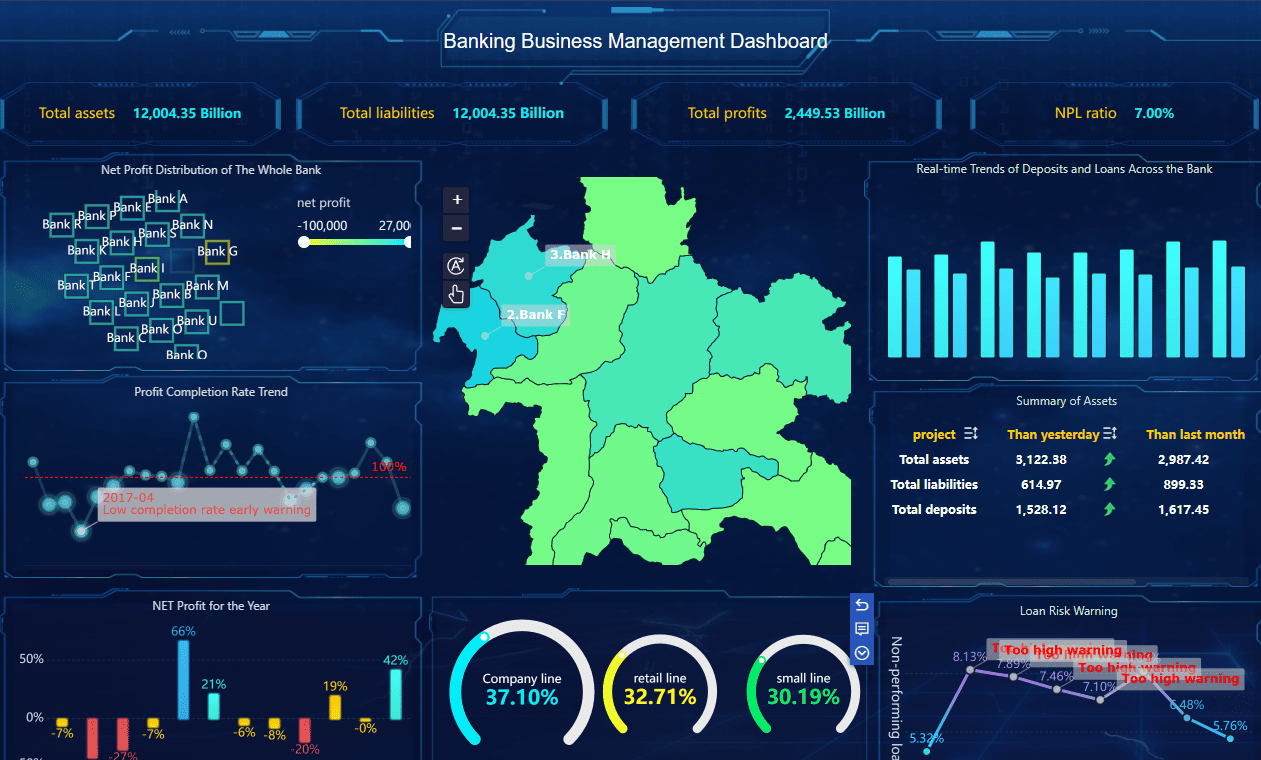Zoom in on the map with plus
Image resolution: width=1261 pixels, height=760 pixels.
[457, 200]
